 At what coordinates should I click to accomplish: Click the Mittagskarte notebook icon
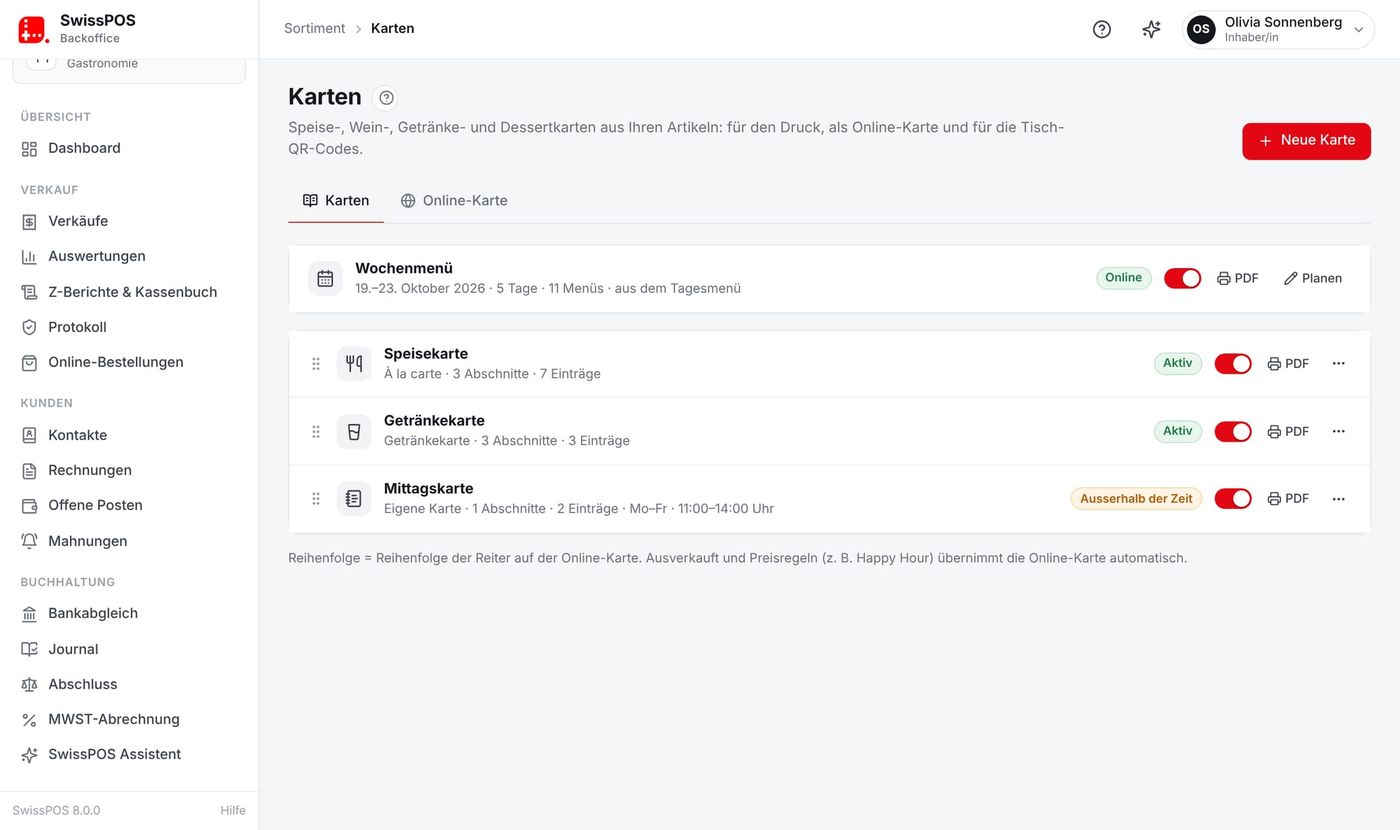354,498
